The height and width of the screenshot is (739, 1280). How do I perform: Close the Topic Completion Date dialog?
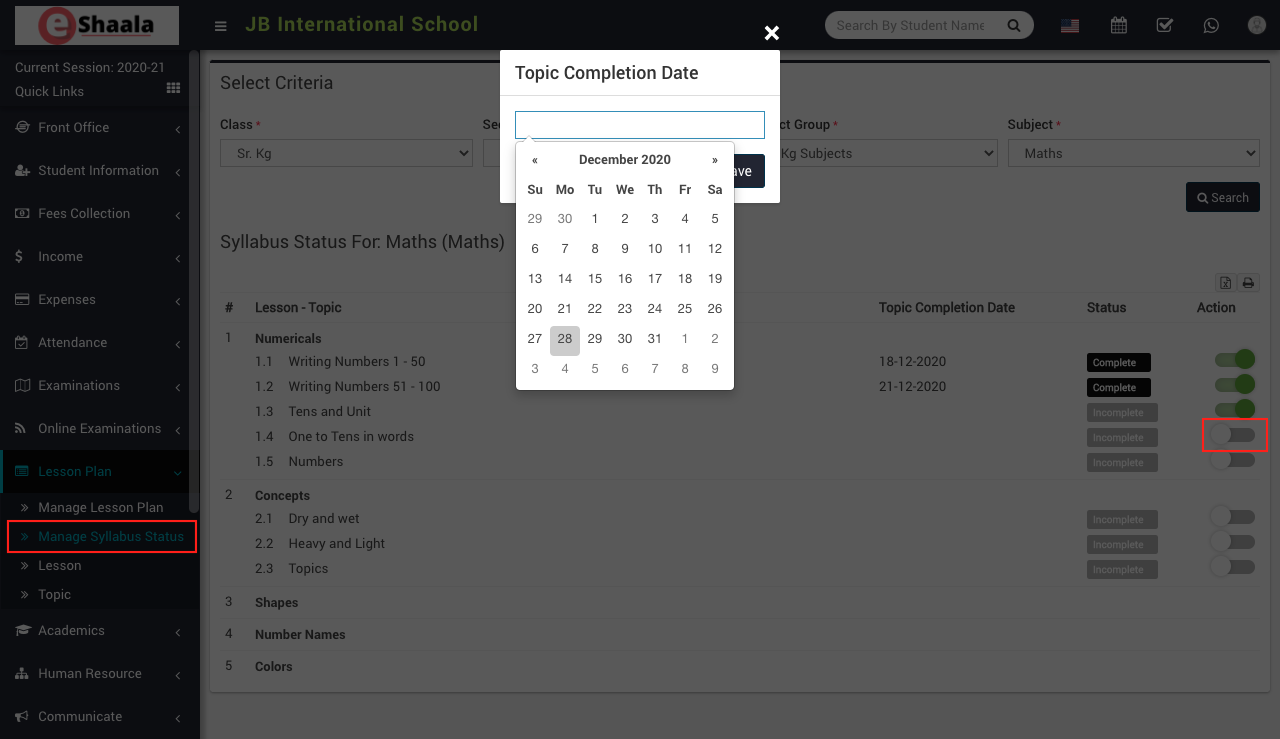[771, 33]
